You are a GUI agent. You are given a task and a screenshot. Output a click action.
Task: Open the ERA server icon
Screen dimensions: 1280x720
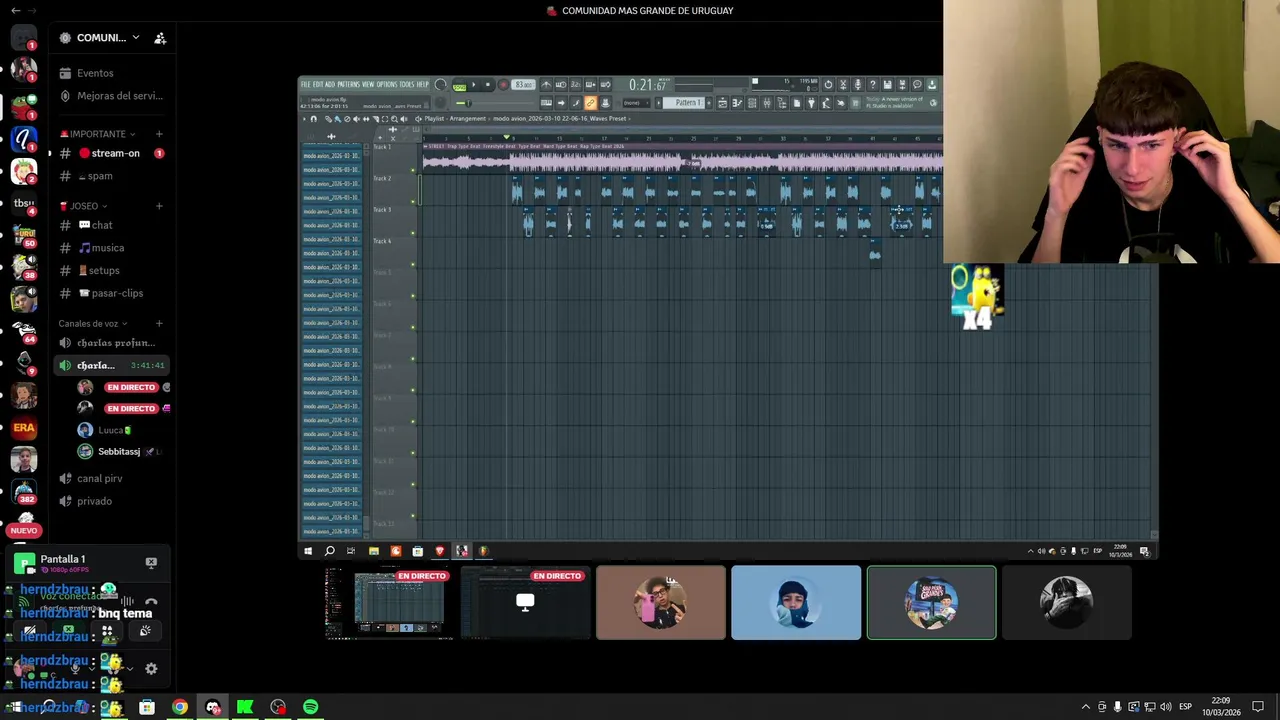24,428
